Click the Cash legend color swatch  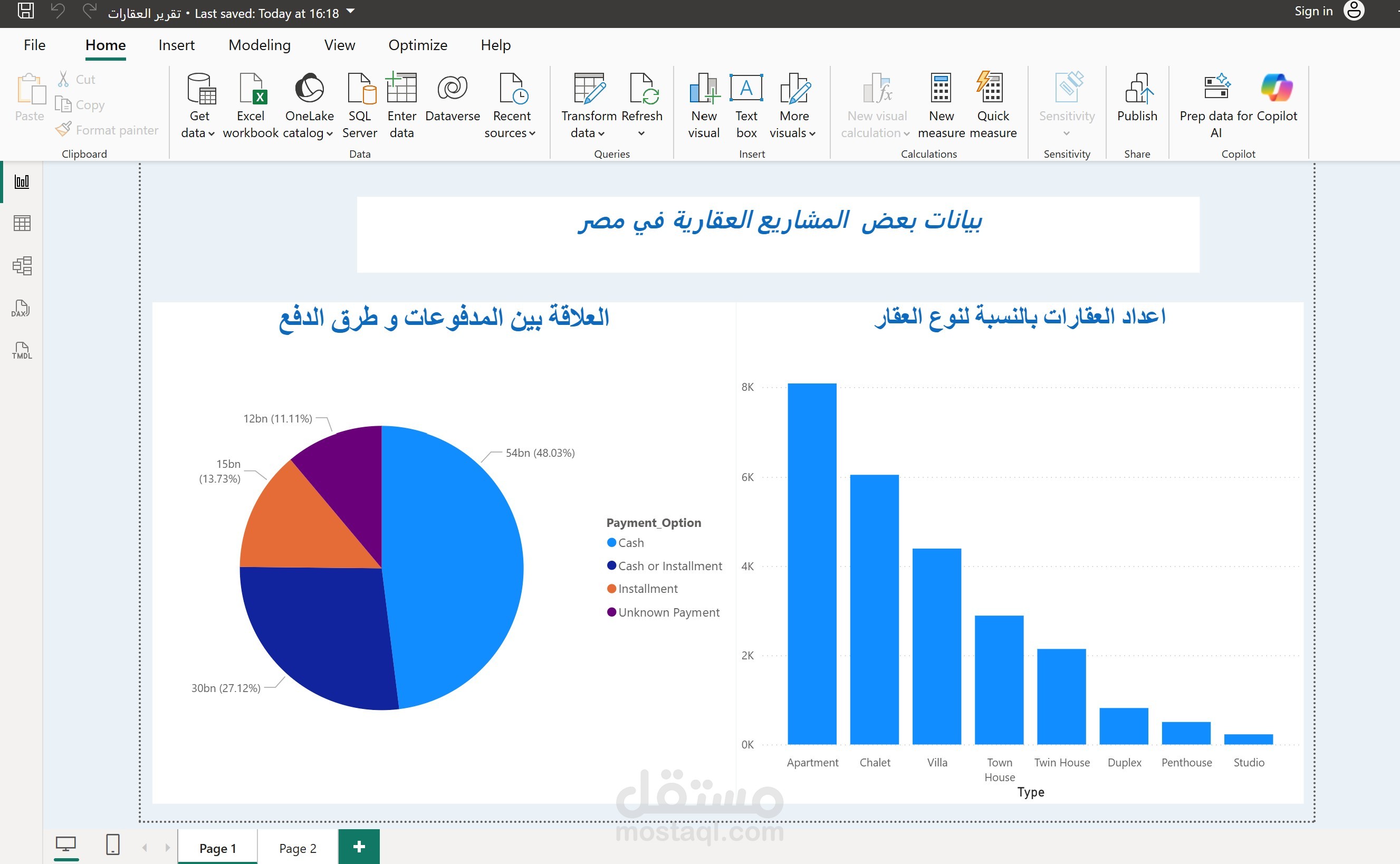click(611, 542)
